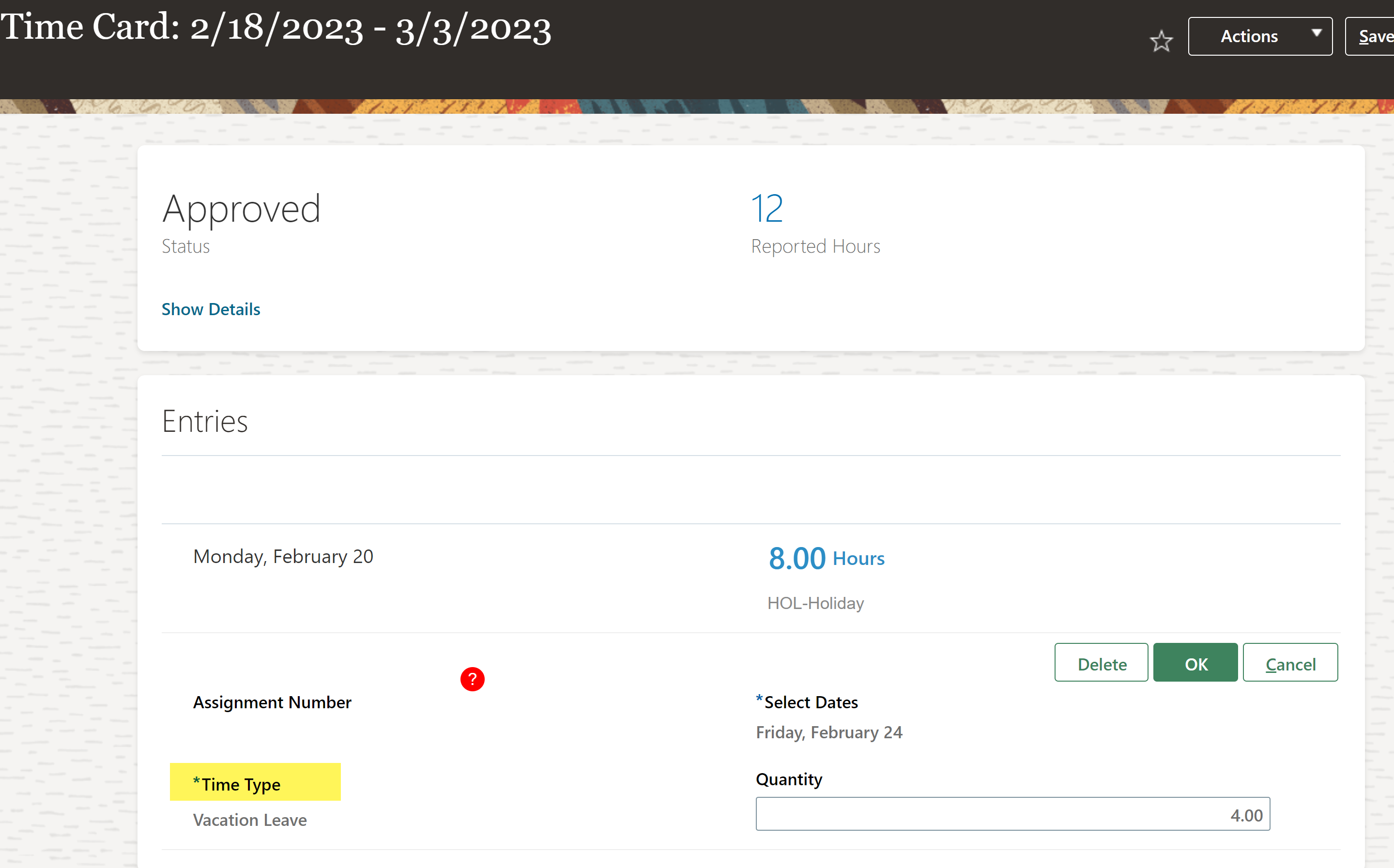Click Show Details under the Approved status
The height and width of the screenshot is (868, 1394).
211,309
